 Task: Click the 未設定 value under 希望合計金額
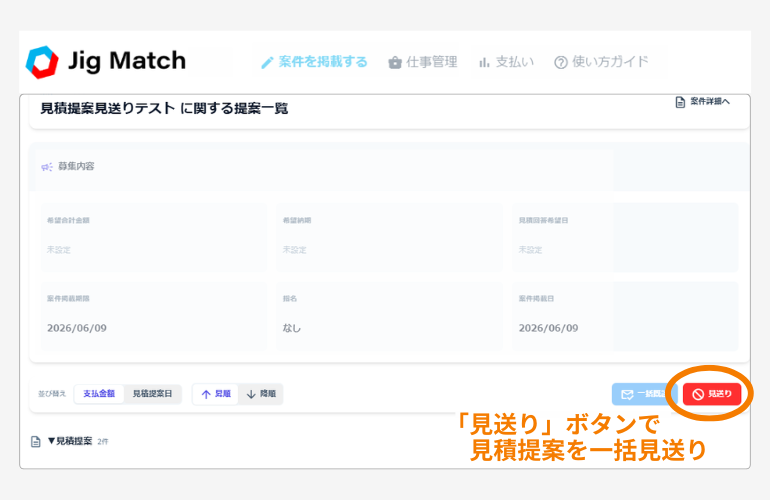pyautogui.click(x=58, y=250)
